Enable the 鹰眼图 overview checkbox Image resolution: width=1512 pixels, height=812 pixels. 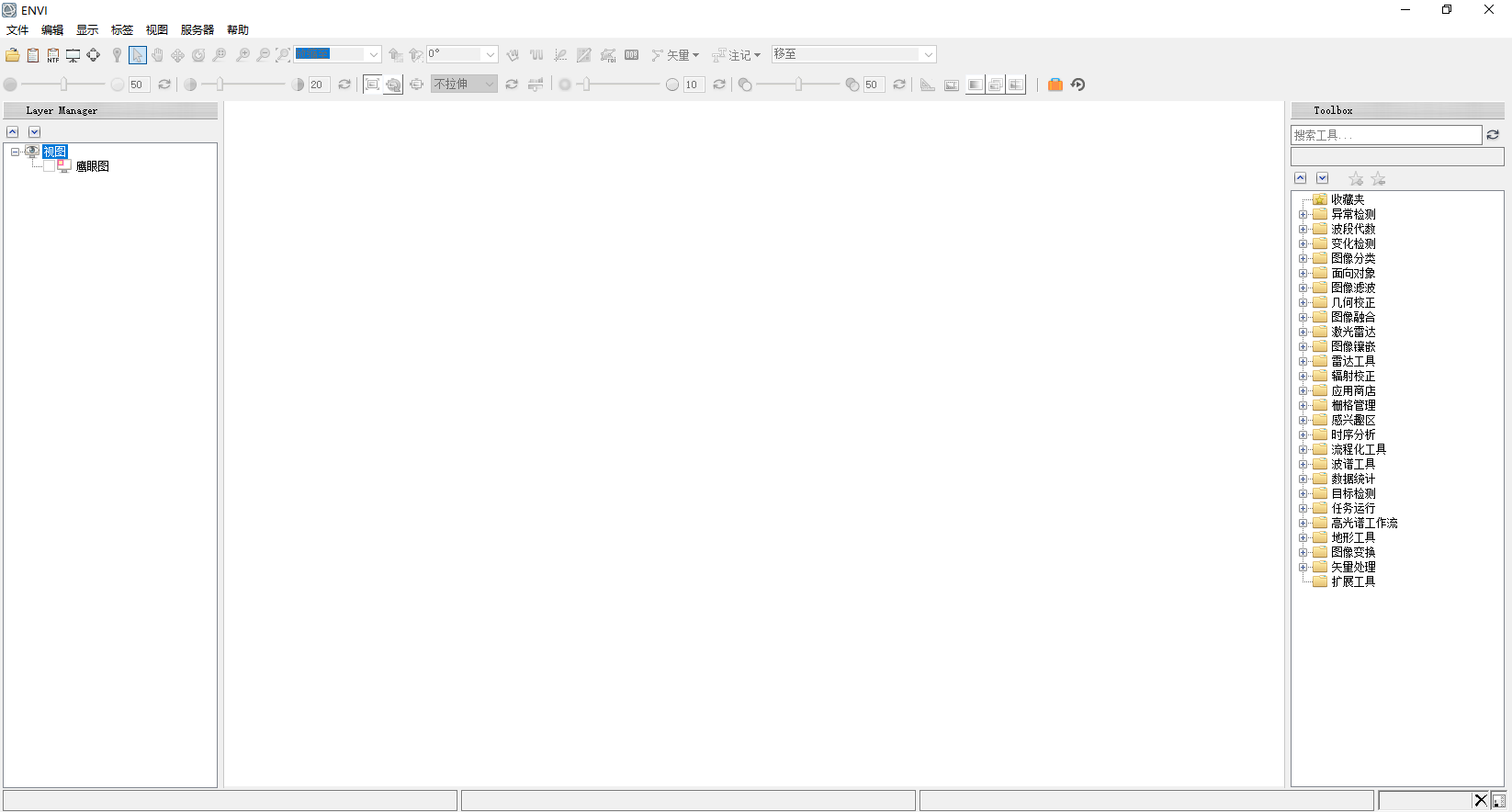50,166
